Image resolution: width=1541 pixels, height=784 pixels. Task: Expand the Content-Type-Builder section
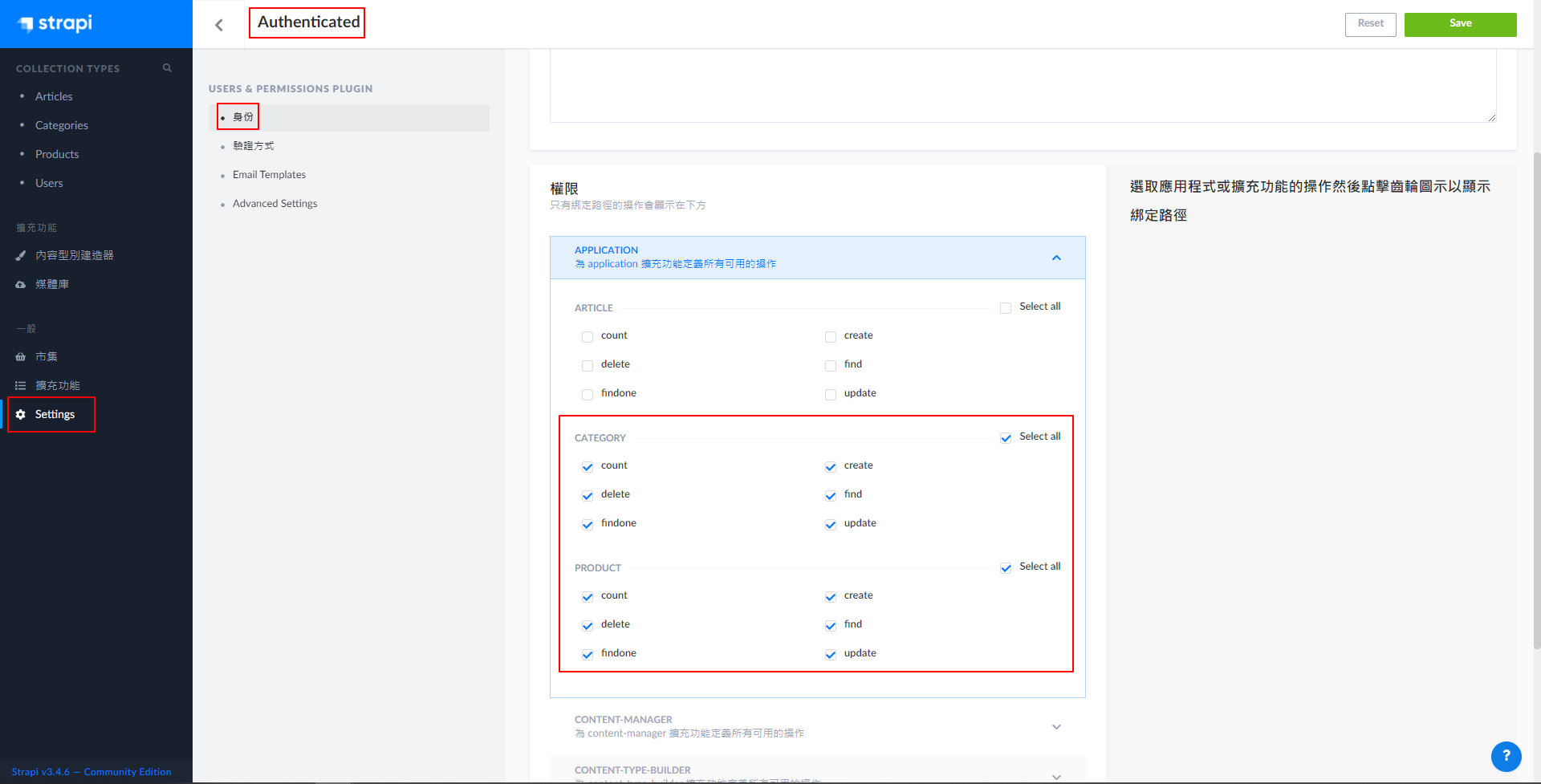pos(1056,775)
